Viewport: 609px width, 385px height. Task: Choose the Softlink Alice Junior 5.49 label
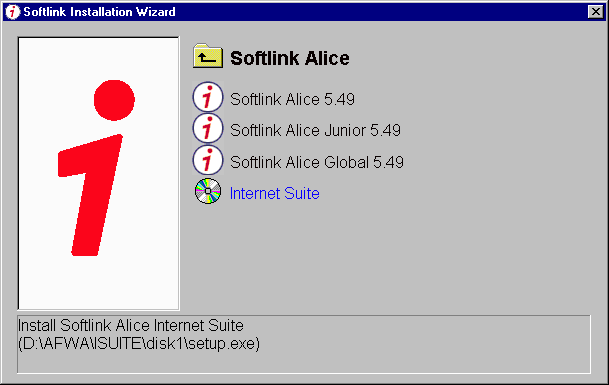315,130
